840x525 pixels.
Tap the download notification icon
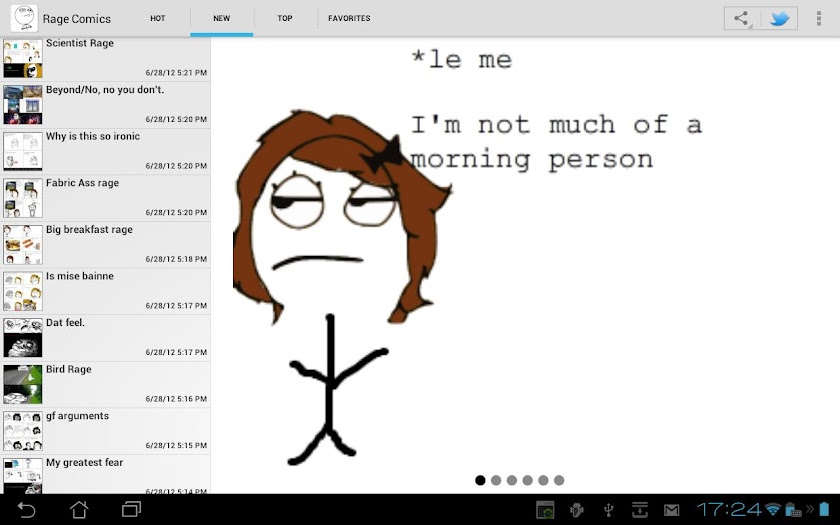tap(640, 509)
